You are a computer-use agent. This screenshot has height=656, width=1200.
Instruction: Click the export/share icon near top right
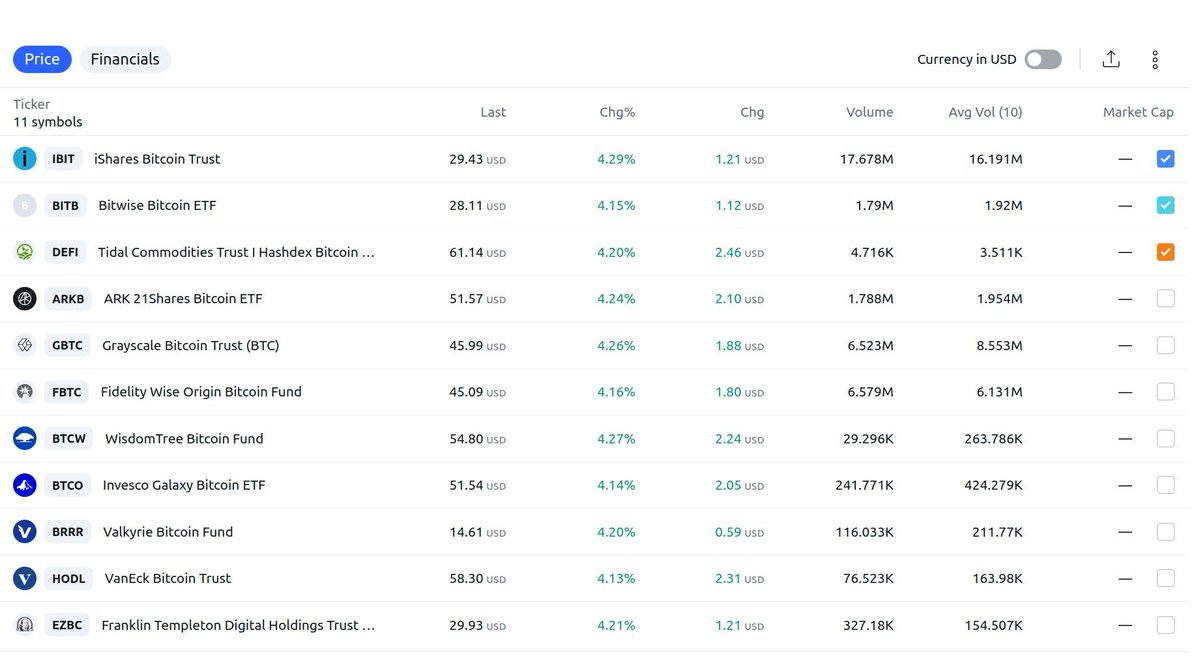coord(1111,59)
